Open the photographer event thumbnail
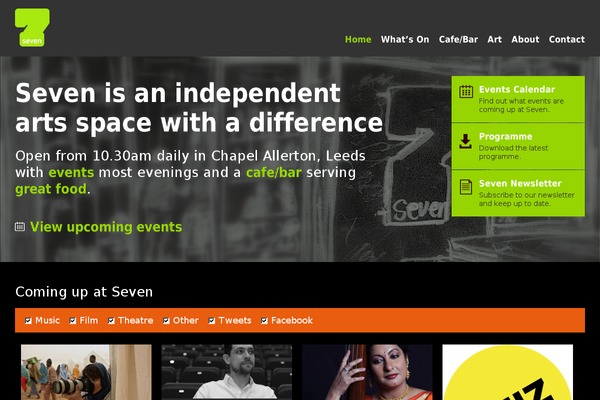 tap(86, 372)
